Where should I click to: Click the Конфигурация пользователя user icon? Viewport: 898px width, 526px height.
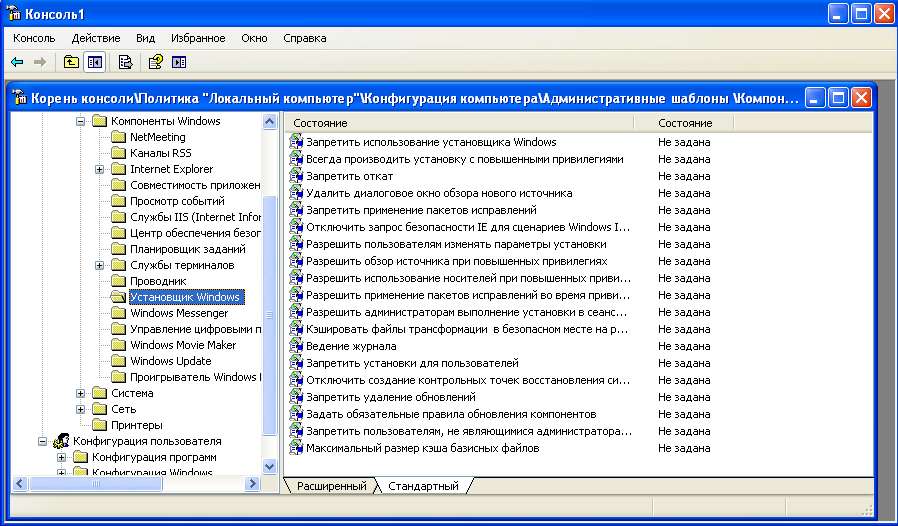coord(61,441)
